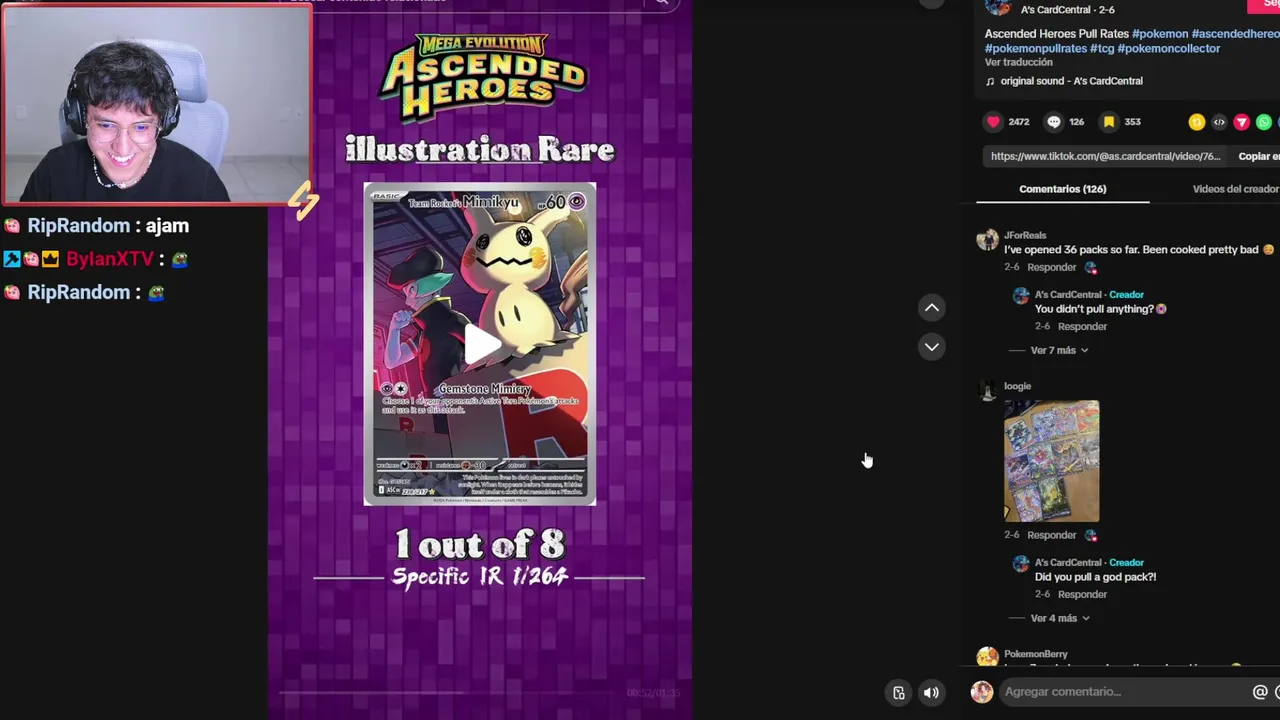Open original sound - A's CardCentral link
This screenshot has width=1280, height=720.
point(1071,81)
